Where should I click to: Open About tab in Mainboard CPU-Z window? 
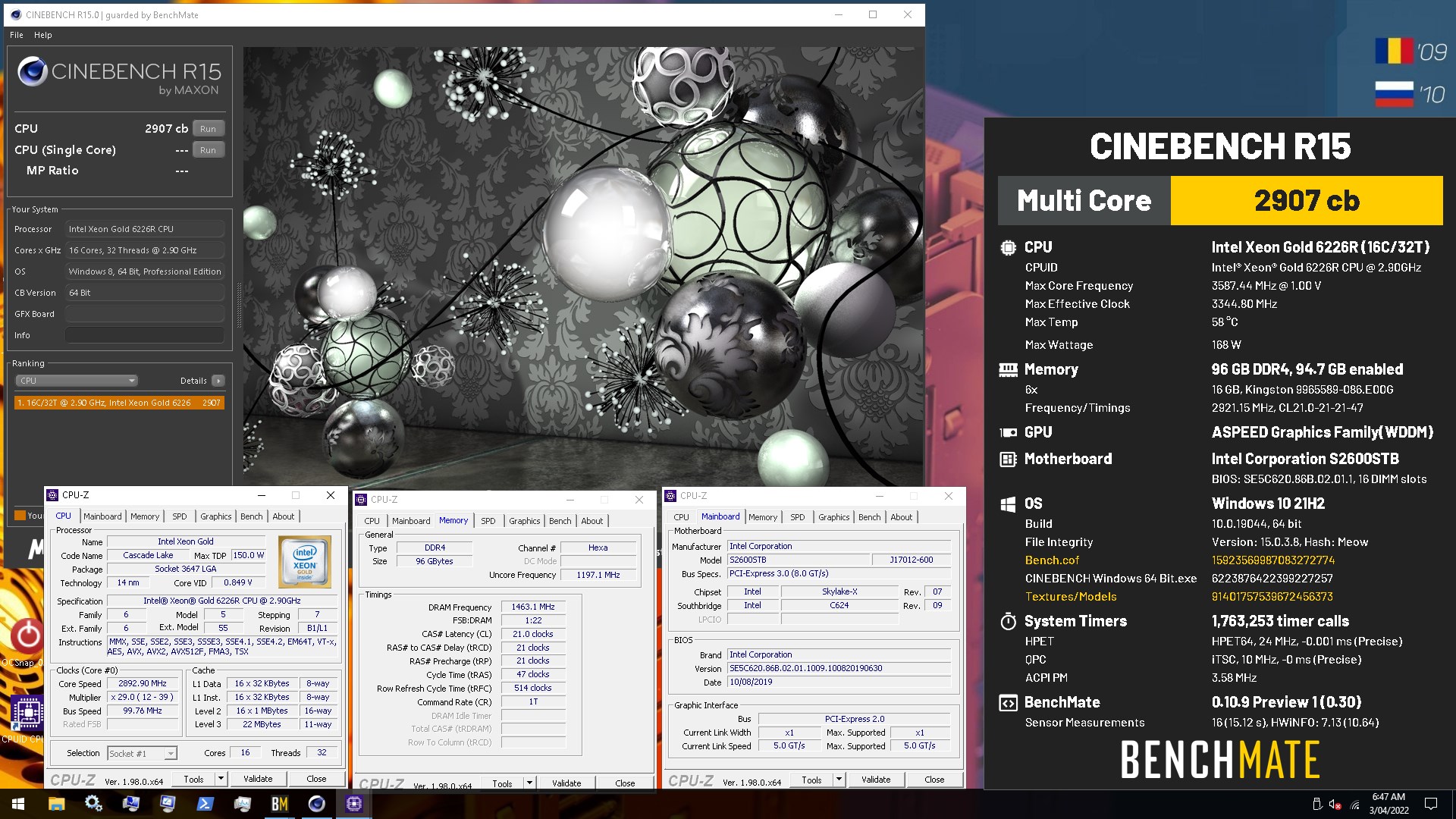click(902, 517)
